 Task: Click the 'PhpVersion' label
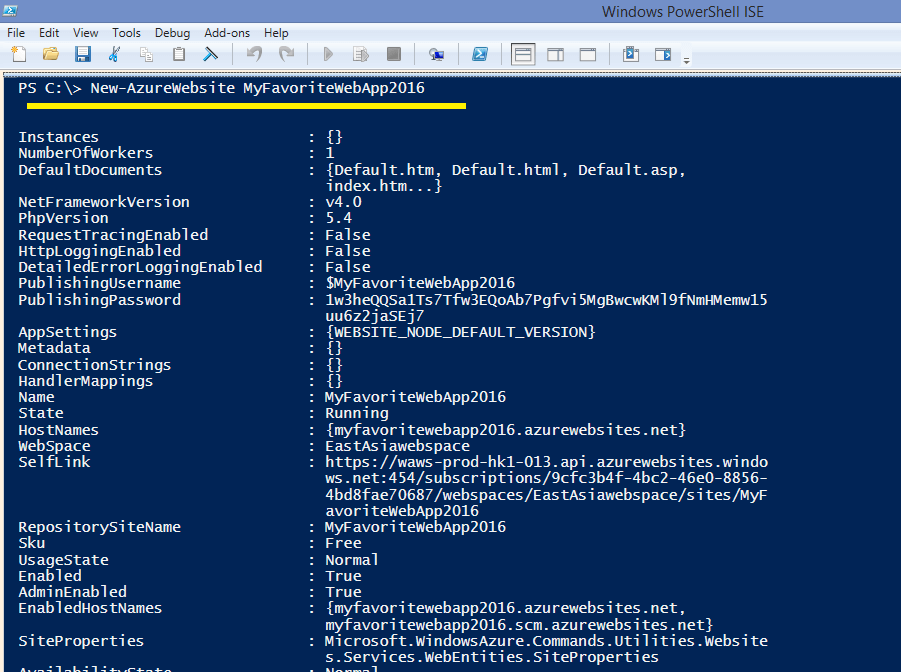(63, 218)
